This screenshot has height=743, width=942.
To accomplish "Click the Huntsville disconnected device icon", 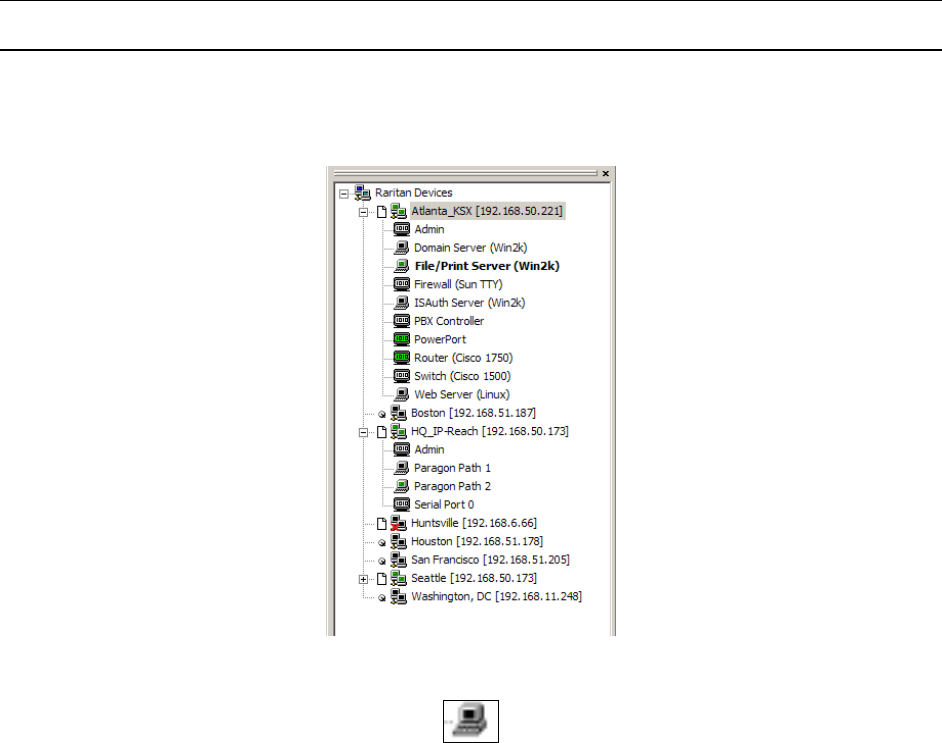I will pyautogui.click(x=398, y=523).
